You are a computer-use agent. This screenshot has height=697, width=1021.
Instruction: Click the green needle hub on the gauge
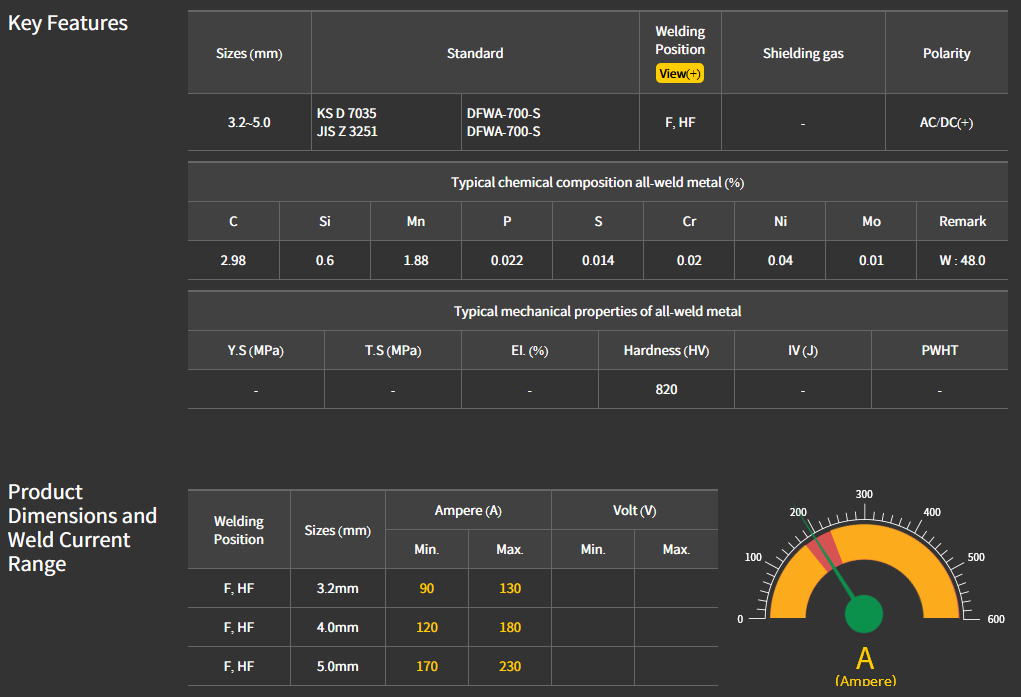coord(864,614)
